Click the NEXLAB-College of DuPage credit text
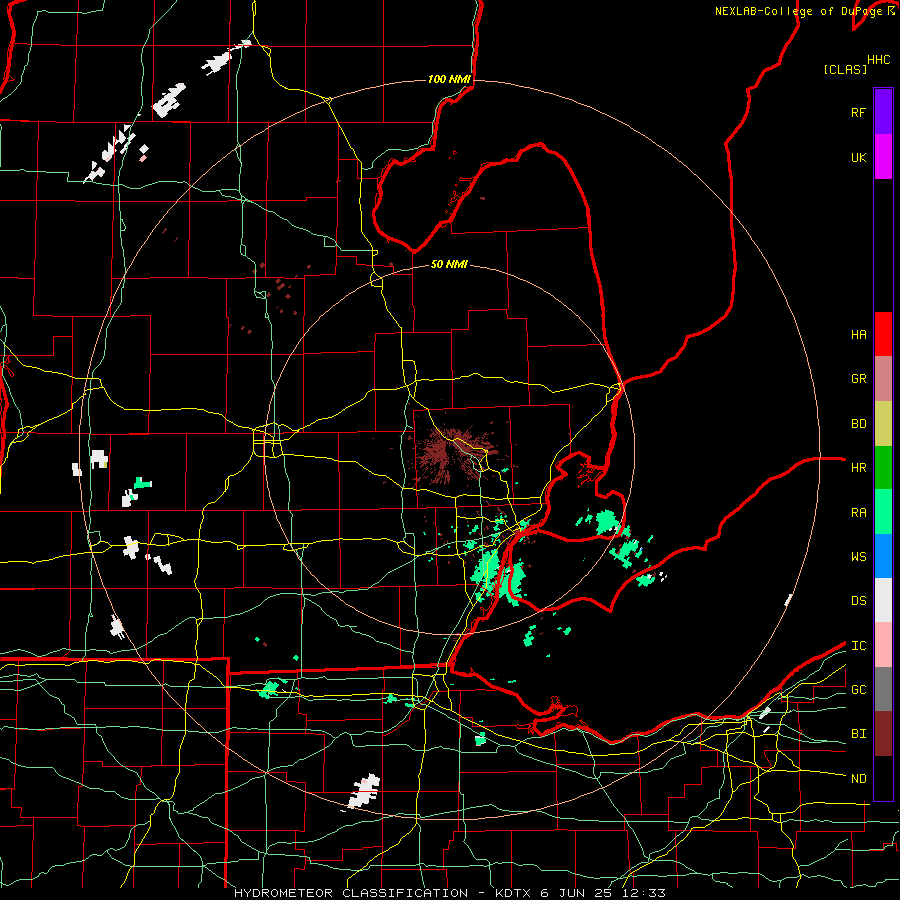Image resolution: width=900 pixels, height=900 pixels. click(x=799, y=11)
